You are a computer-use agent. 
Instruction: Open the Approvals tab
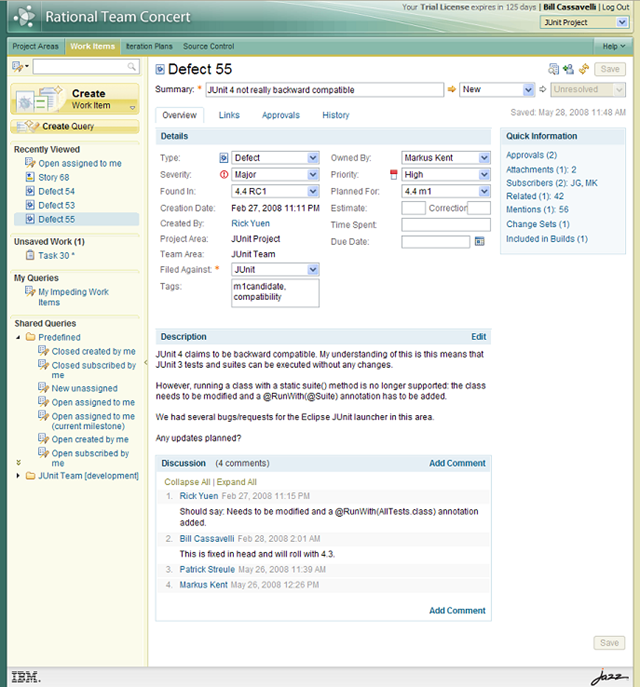(x=281, y=115)
